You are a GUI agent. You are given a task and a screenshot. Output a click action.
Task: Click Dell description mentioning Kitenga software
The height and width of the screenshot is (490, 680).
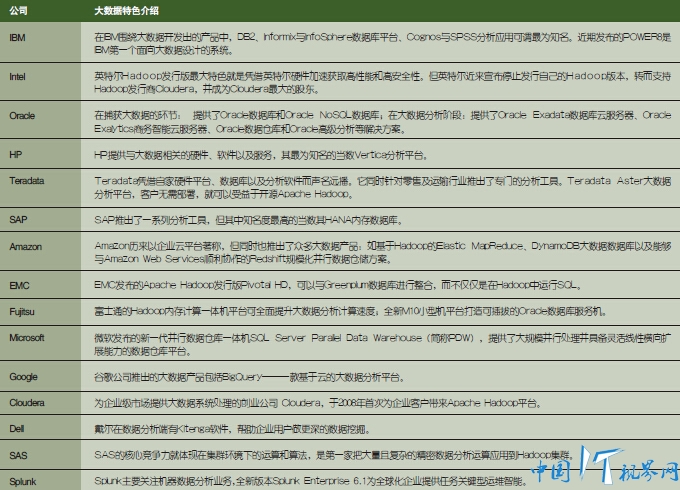[x=232, y=429]
